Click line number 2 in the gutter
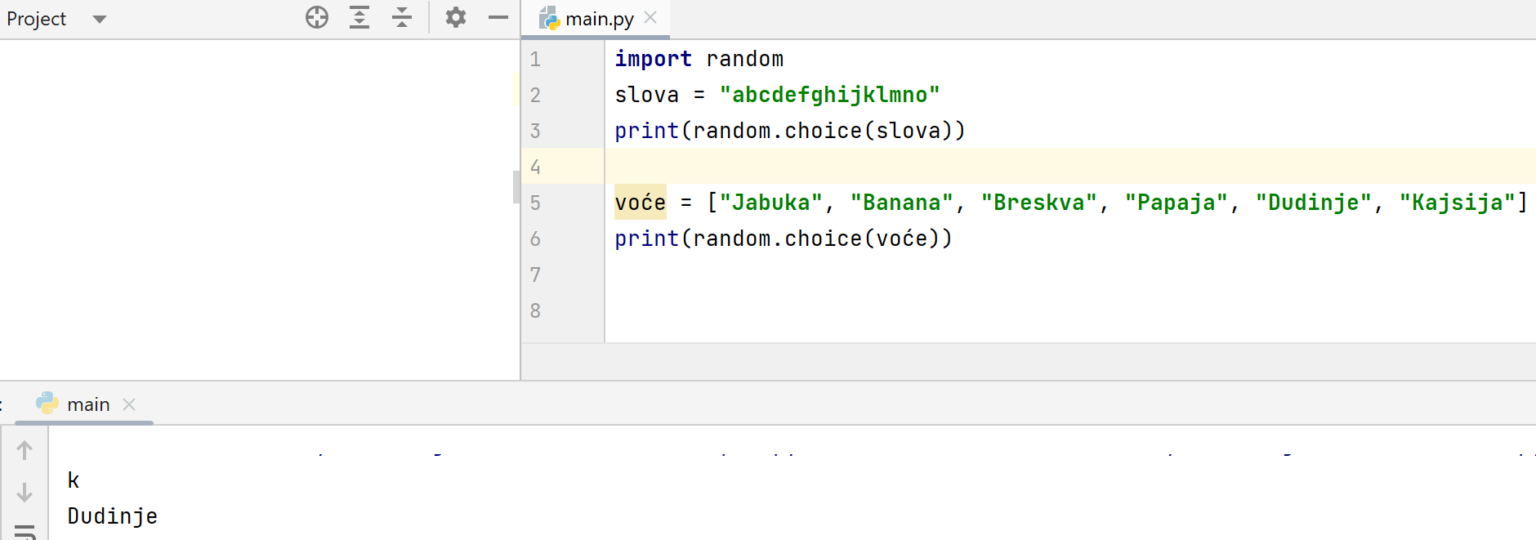Screen dimensions: 1536x540 pos(535,95)
